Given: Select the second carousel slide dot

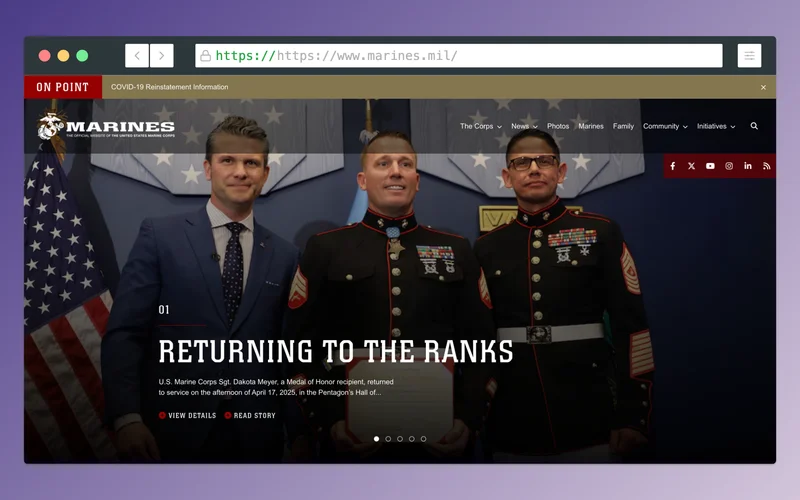Looking at the screenshot, I should 388,439.
